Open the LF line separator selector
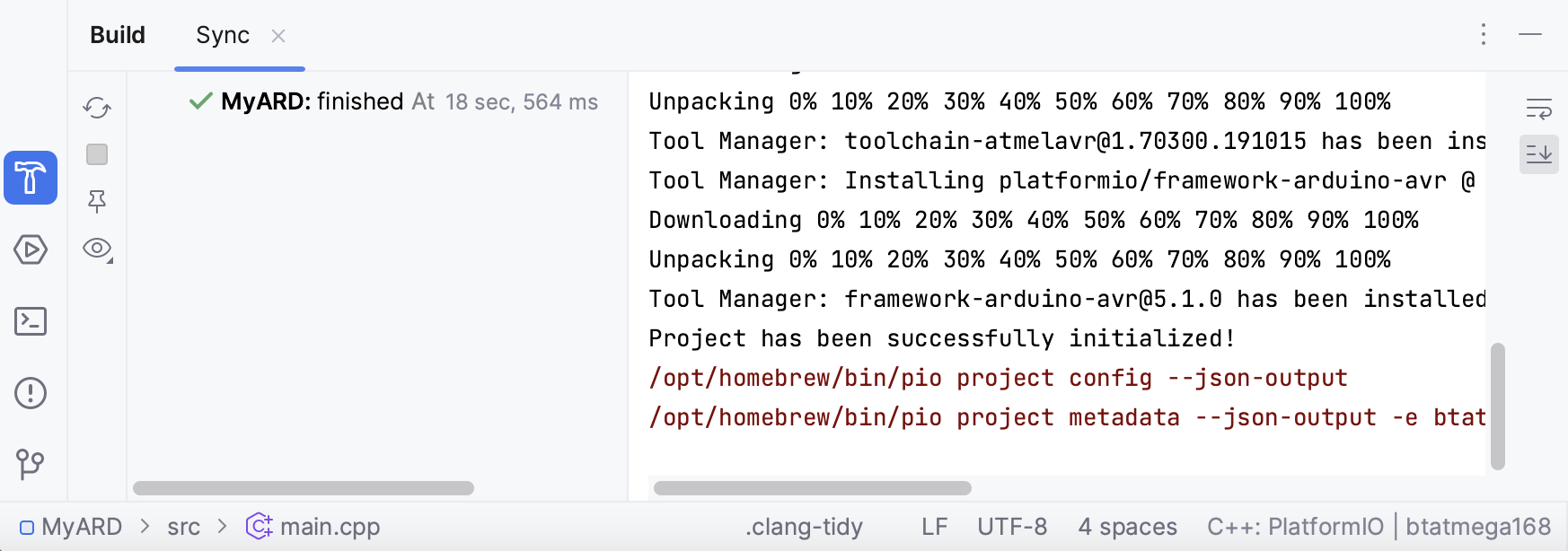 (x=934, y=527)
